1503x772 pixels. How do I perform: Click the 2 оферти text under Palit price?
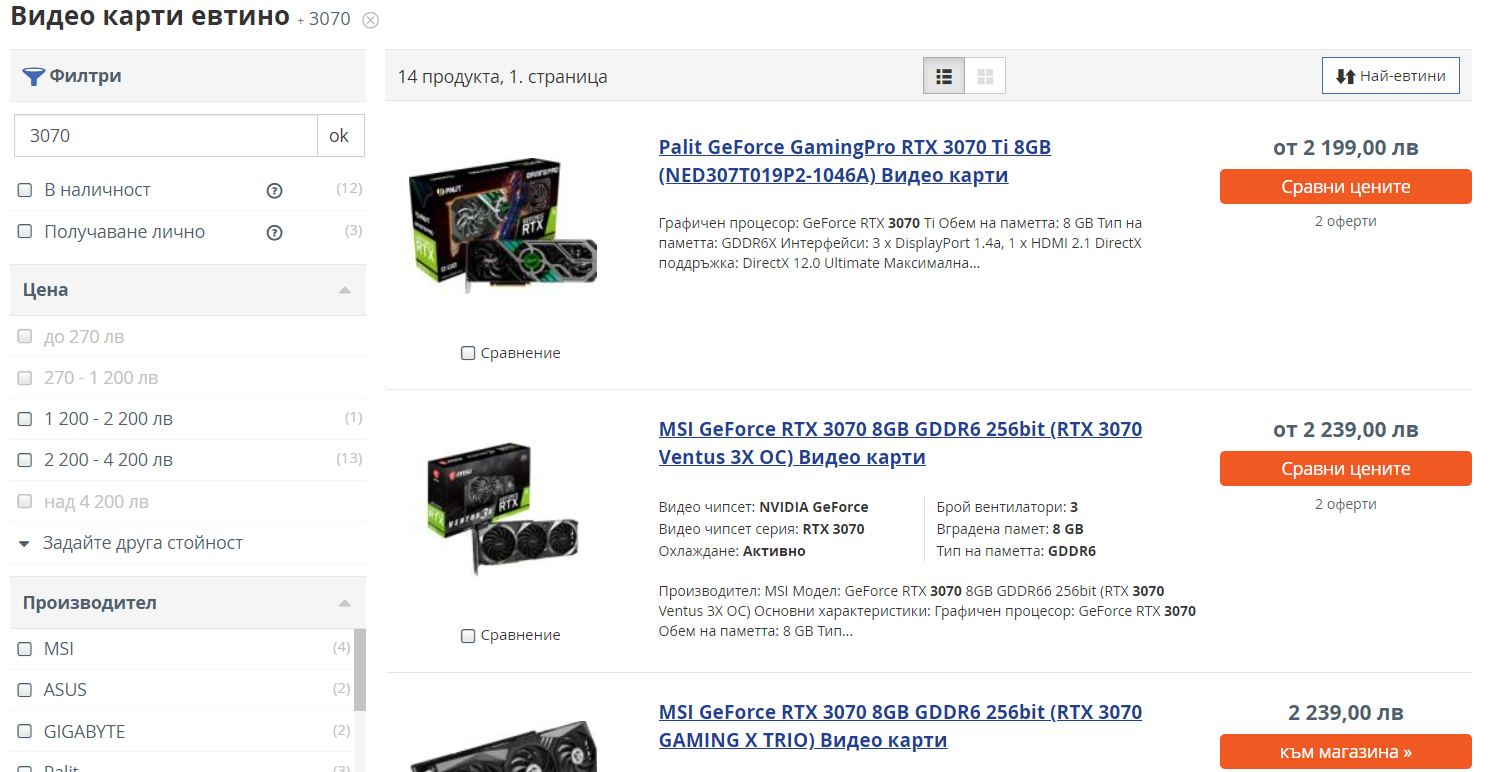pos(1345,221)
